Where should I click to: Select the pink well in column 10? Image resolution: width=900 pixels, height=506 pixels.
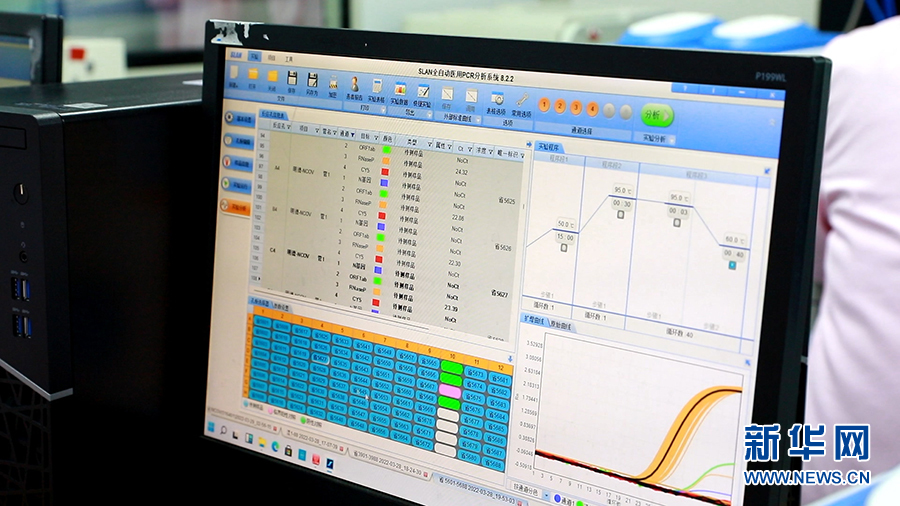click(450, 392)
